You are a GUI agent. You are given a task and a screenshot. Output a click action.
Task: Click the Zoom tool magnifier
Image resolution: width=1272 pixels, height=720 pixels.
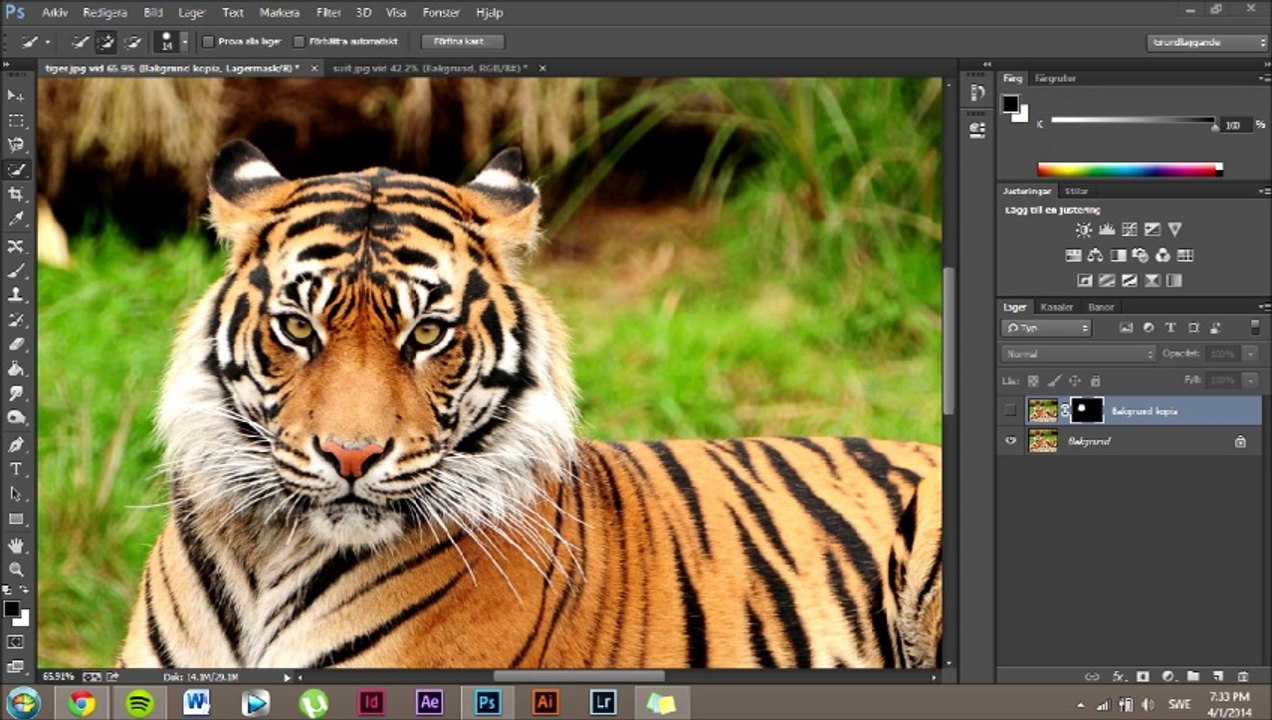coord(16,569)
